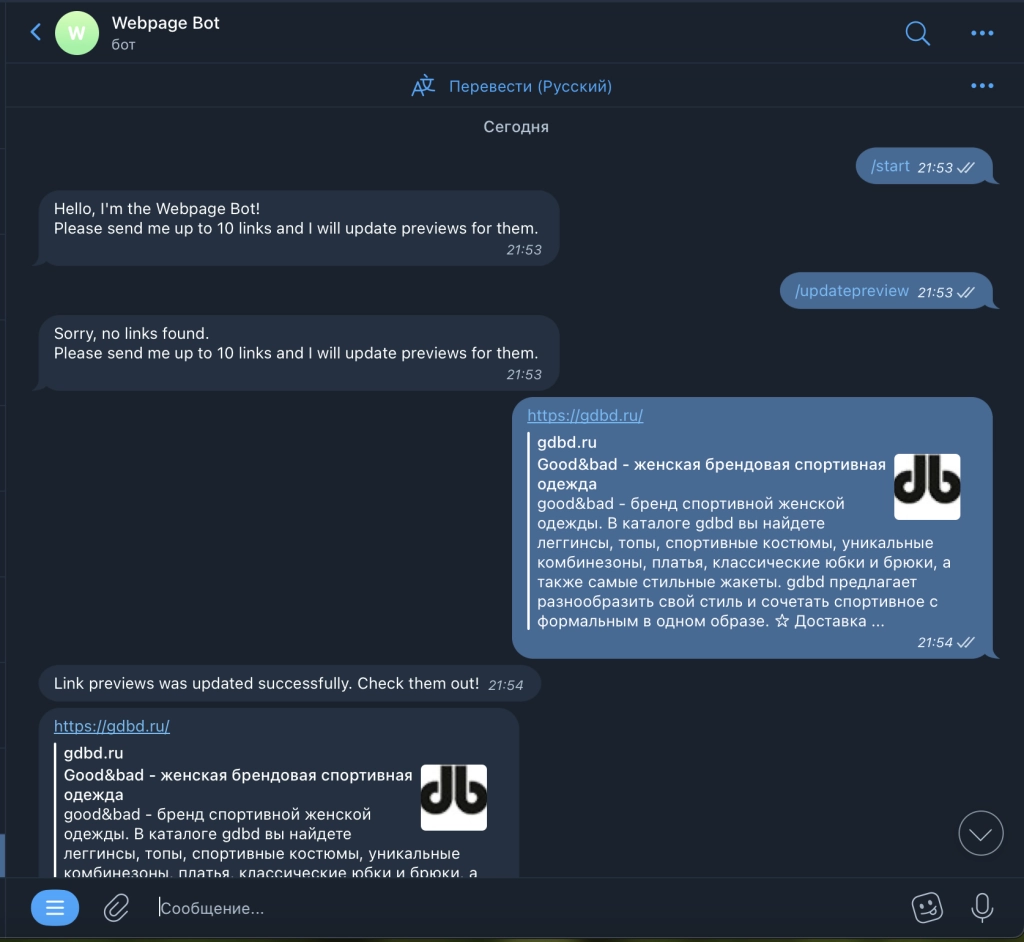This screenshot has height=942, width=1024.
Task: Translate messages with Перевести (Русский)
Action: pos(530,86)
